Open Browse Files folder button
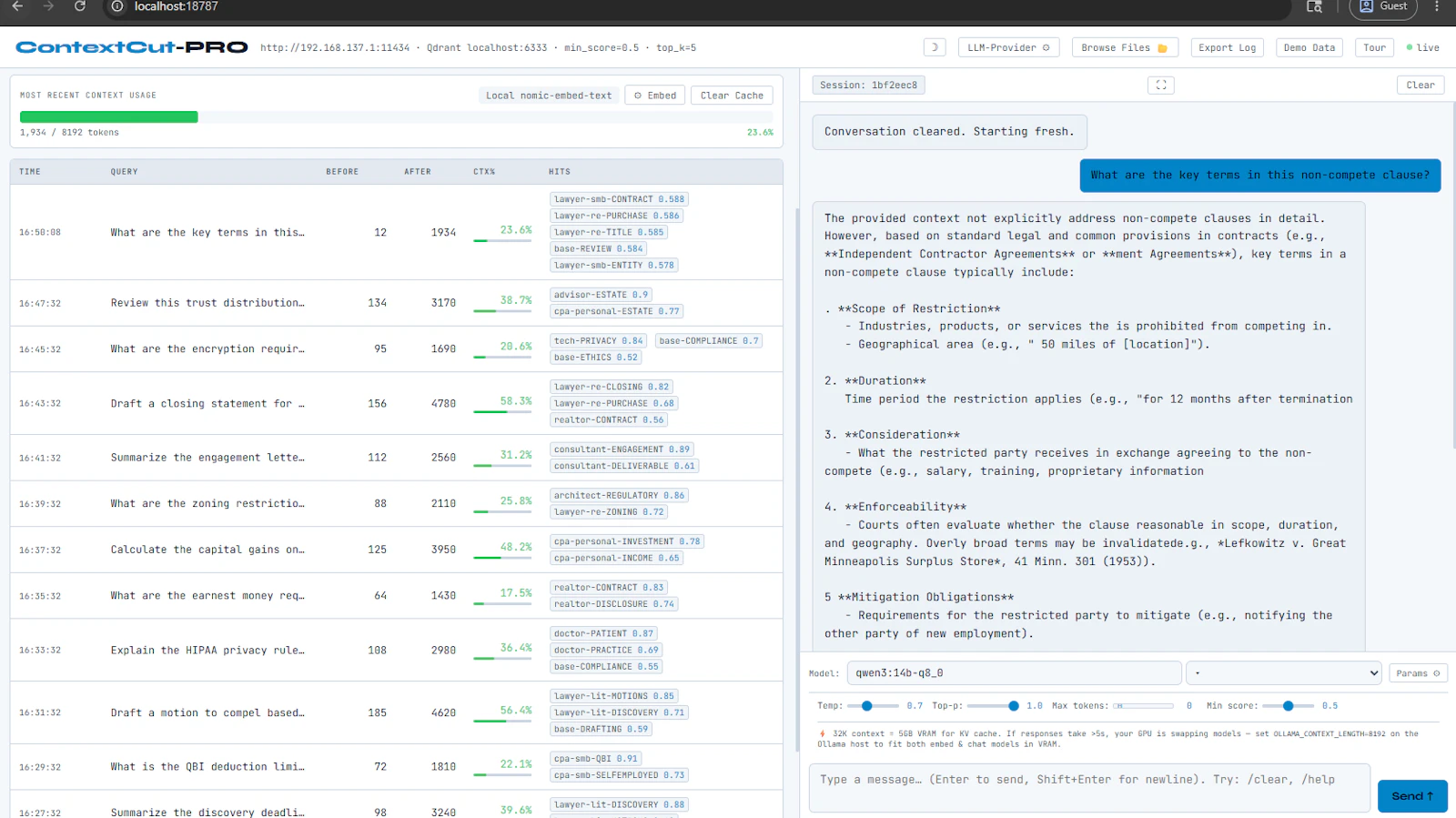The height and width of the screenshot is (818, 1456). click(x=1125, y=47)
